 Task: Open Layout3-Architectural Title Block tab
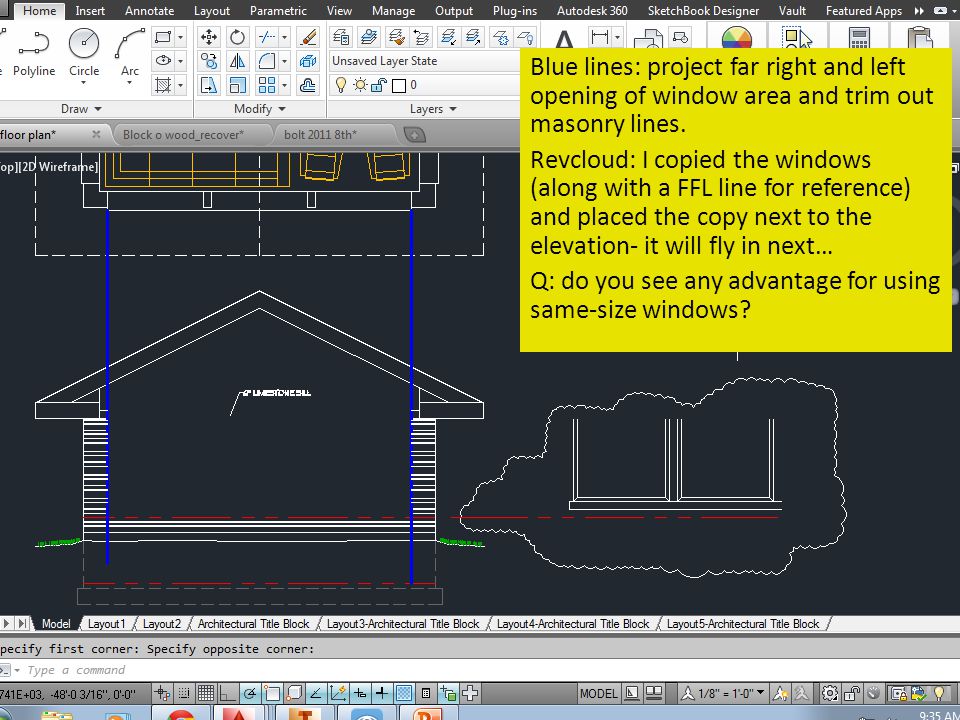click(x=403, y=623)
